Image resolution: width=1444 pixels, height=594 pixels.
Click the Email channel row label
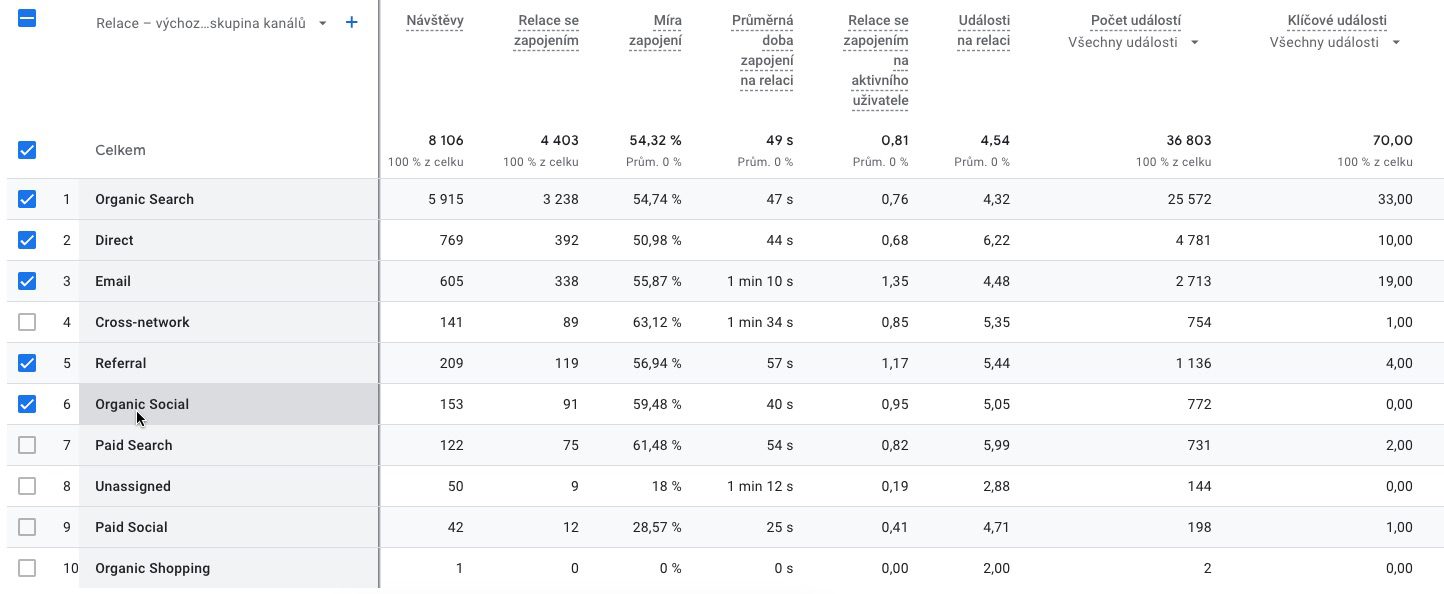click(x=113, y=281)
